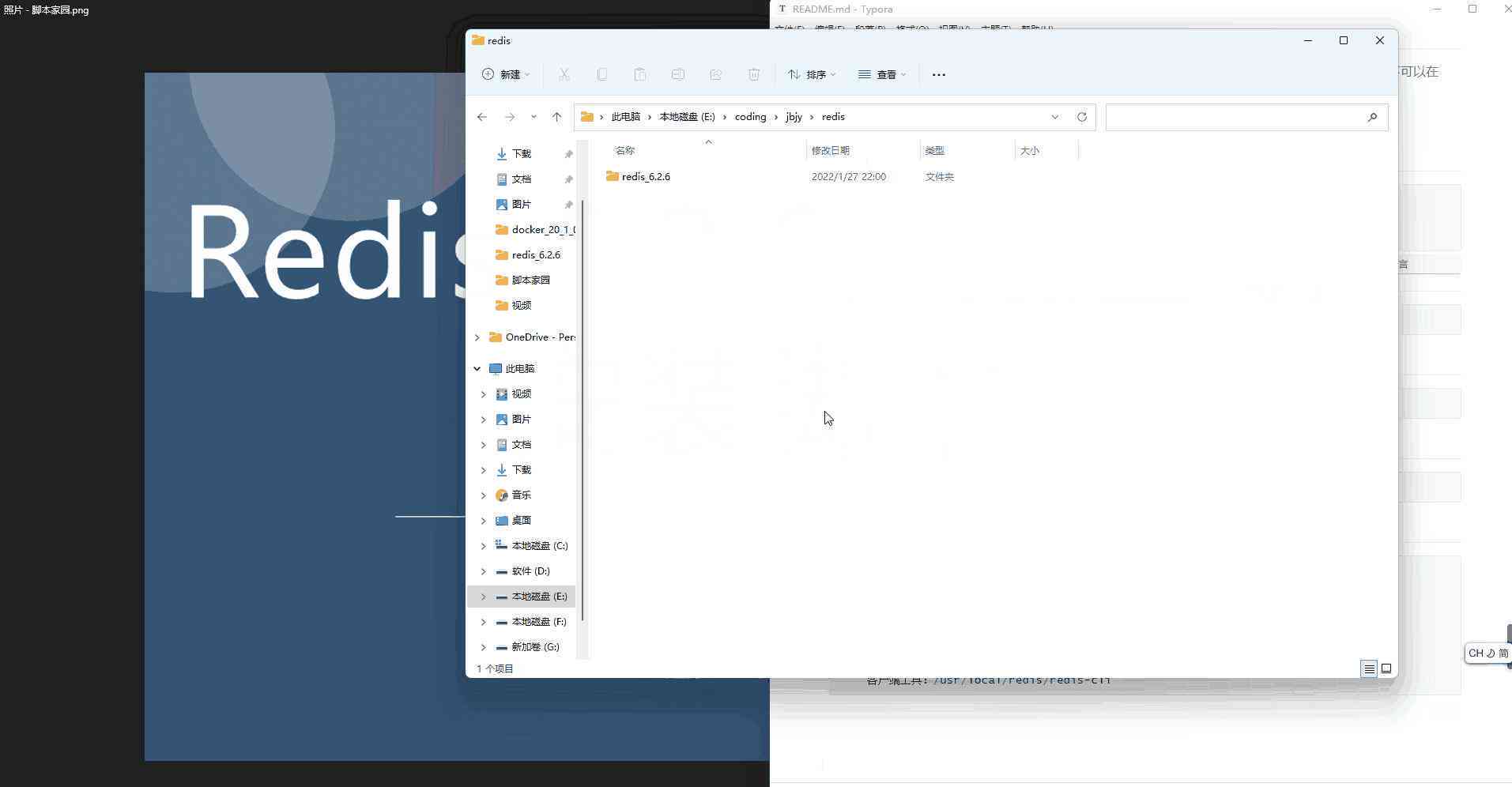The image size is (1512, 787).
Task: Minimize the Typora README.md window
Action: click(x=1437, y=9)
